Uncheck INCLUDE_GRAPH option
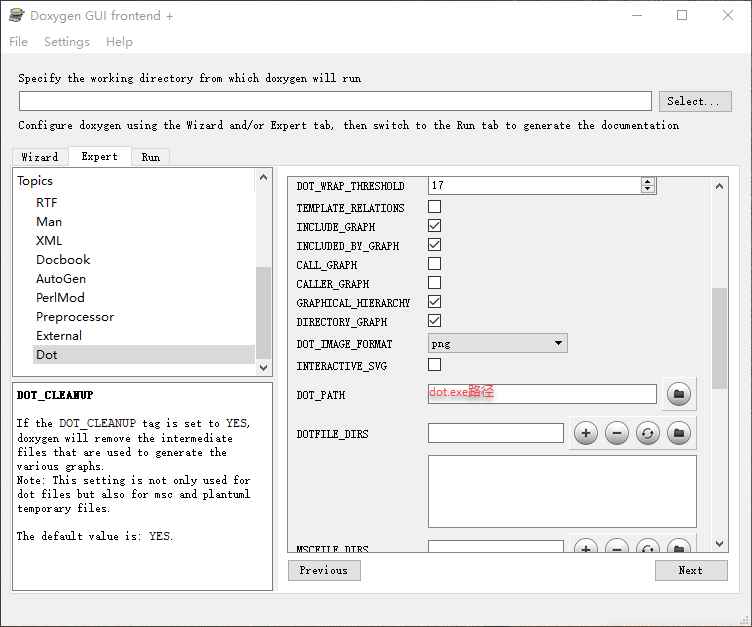The image size is (752, 627). [435, 226]
